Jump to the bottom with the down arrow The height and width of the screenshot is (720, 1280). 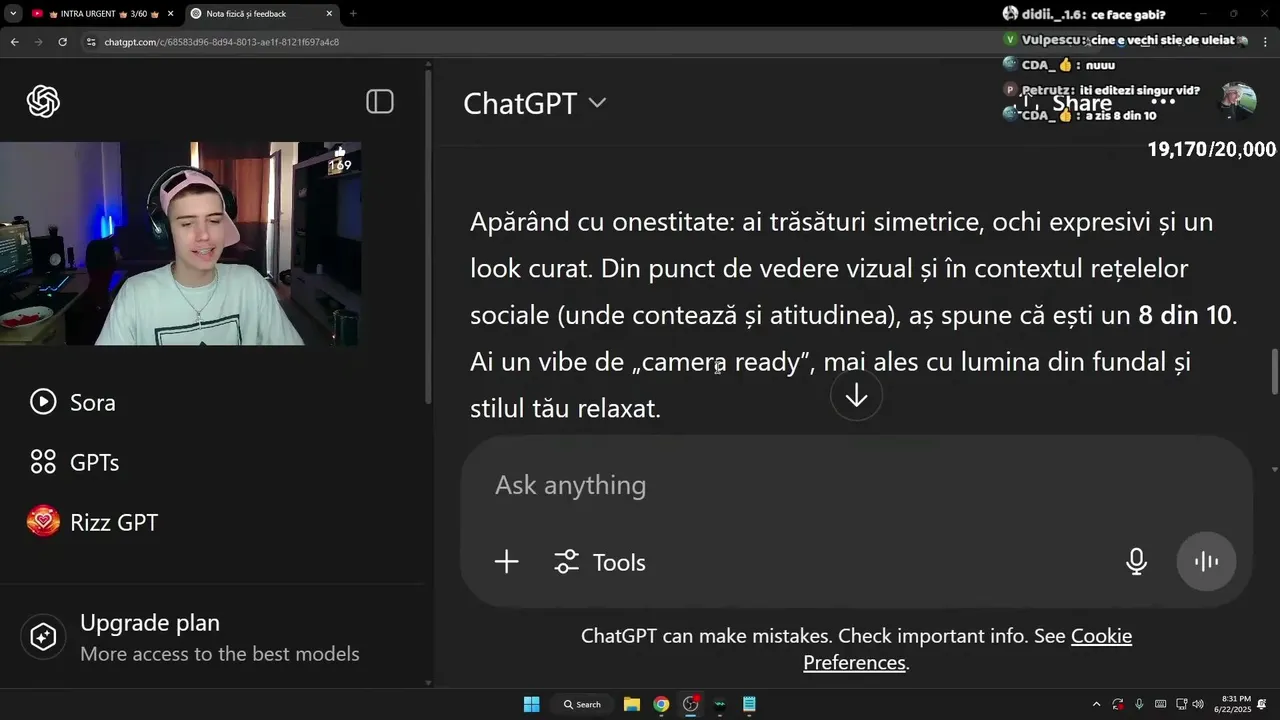[856, 396]
